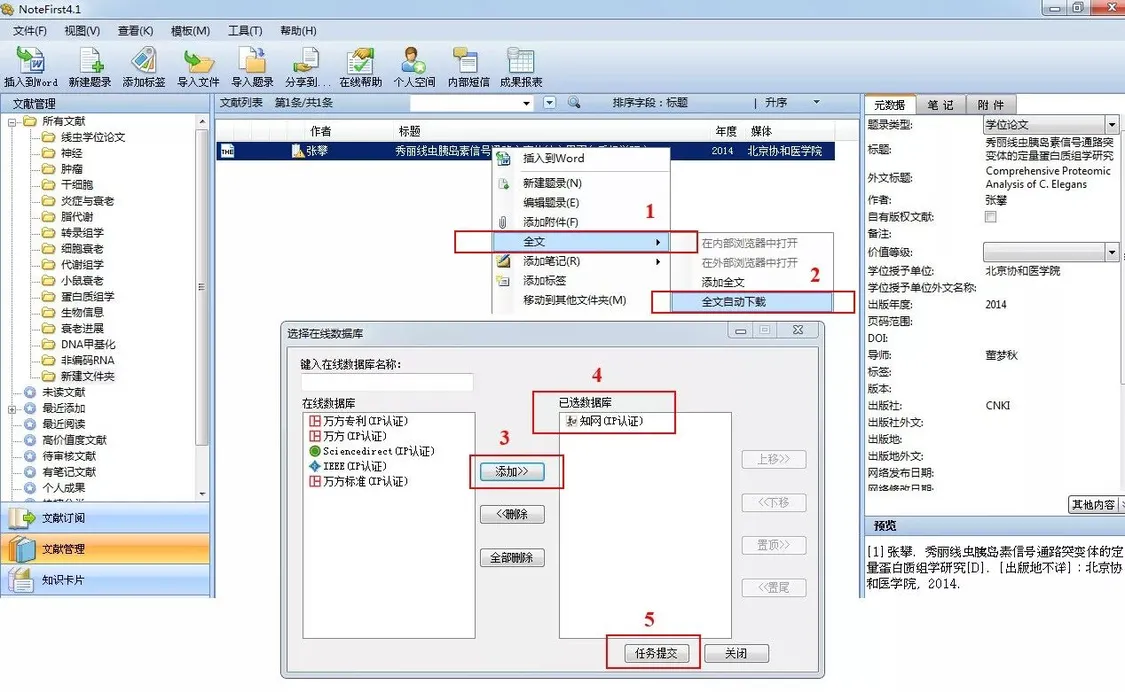Select Sciencedirect (IP认证) in database list

pyautogui.click(x=372, y=451)
